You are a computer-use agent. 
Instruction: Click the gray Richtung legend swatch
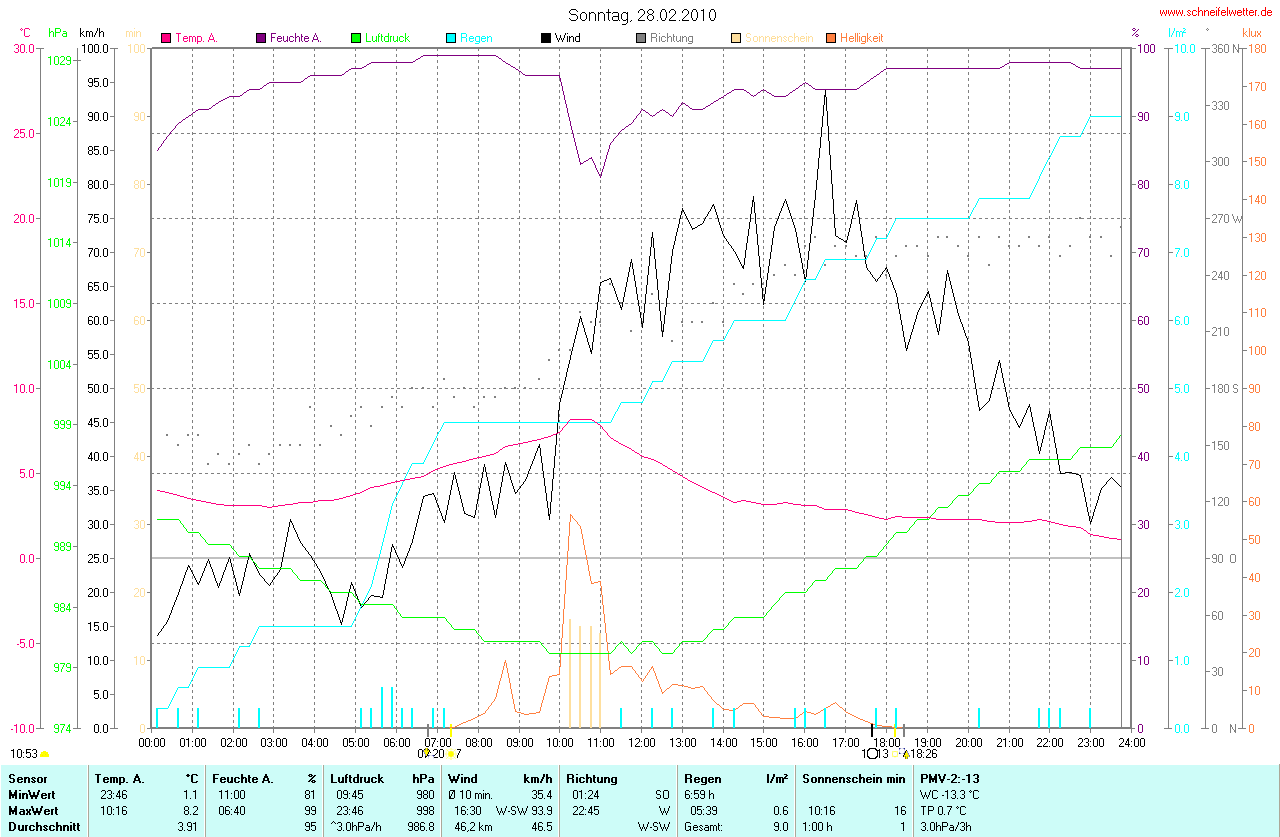[x=641, y=38]
